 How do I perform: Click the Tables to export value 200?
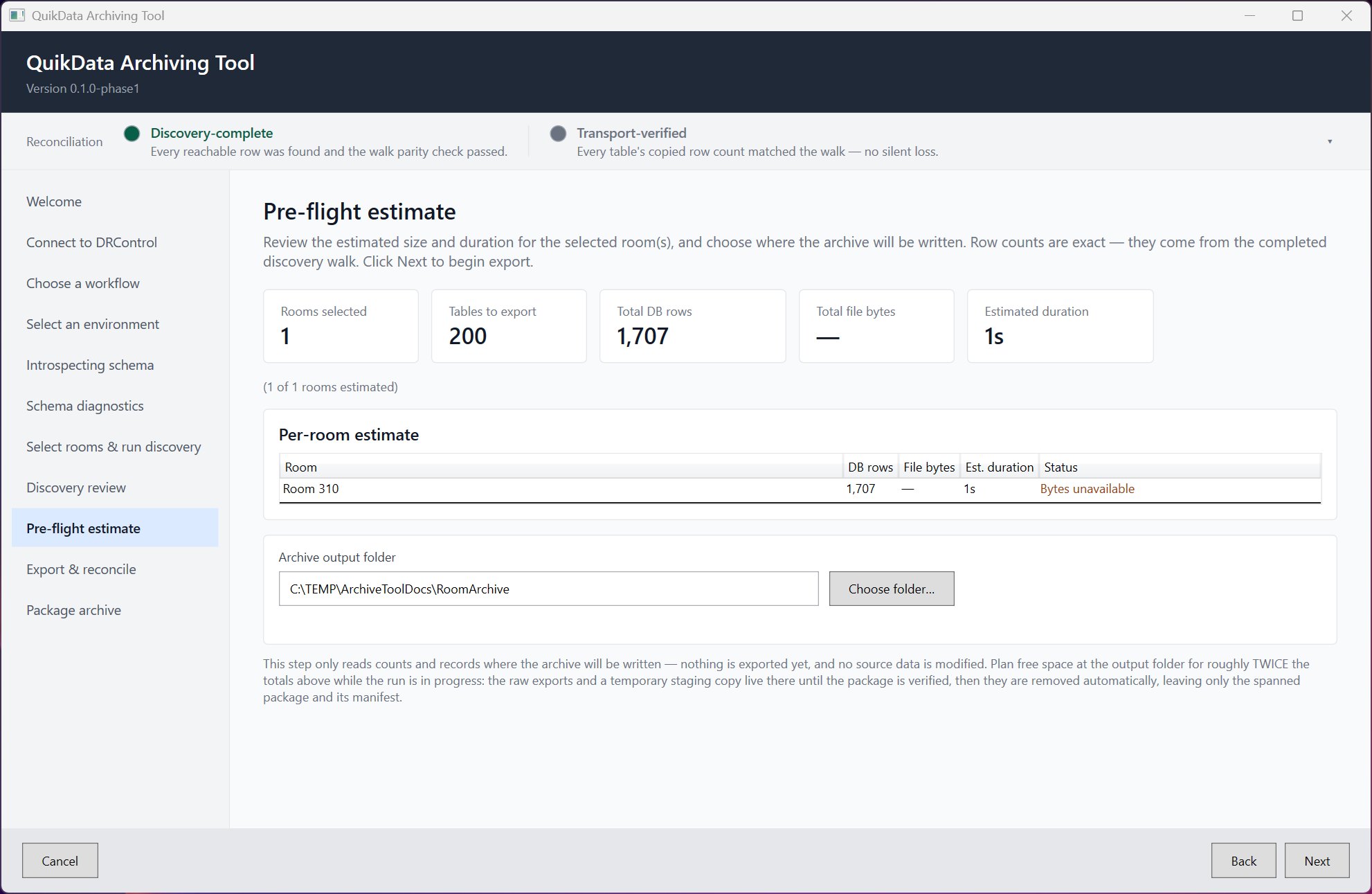click(x=468, y=337)
